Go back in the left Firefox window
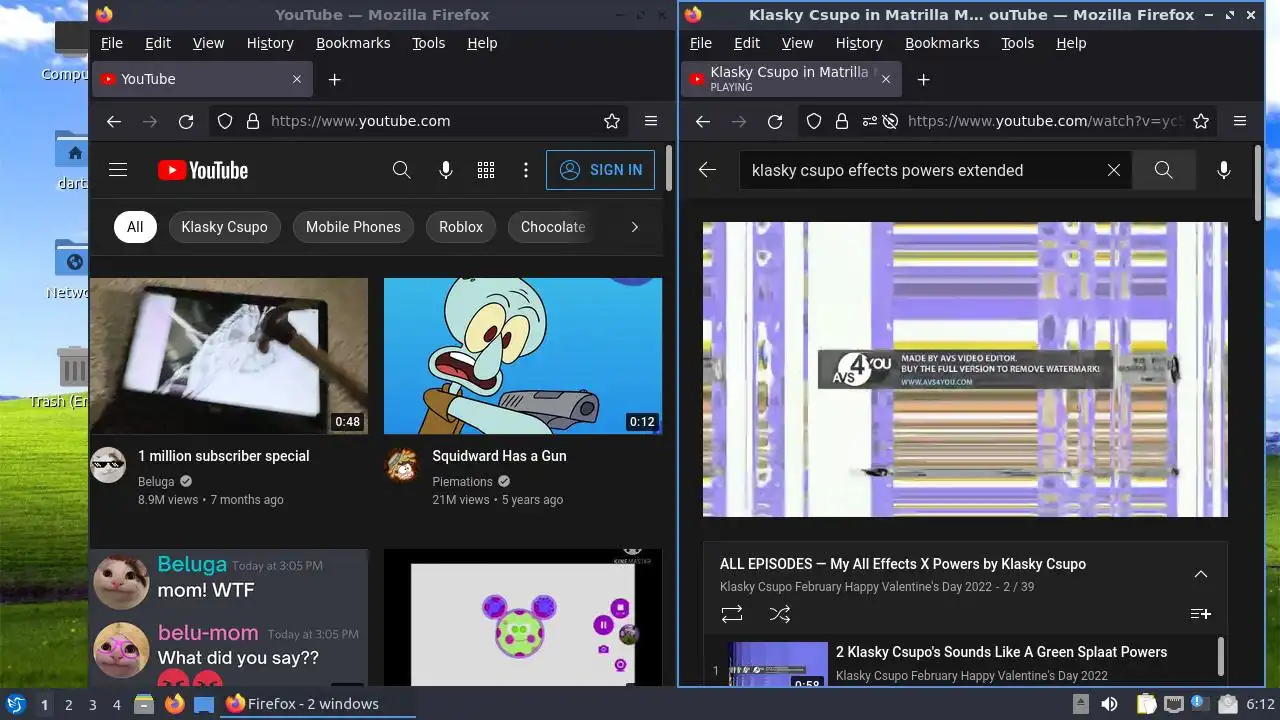 point(114,121)
